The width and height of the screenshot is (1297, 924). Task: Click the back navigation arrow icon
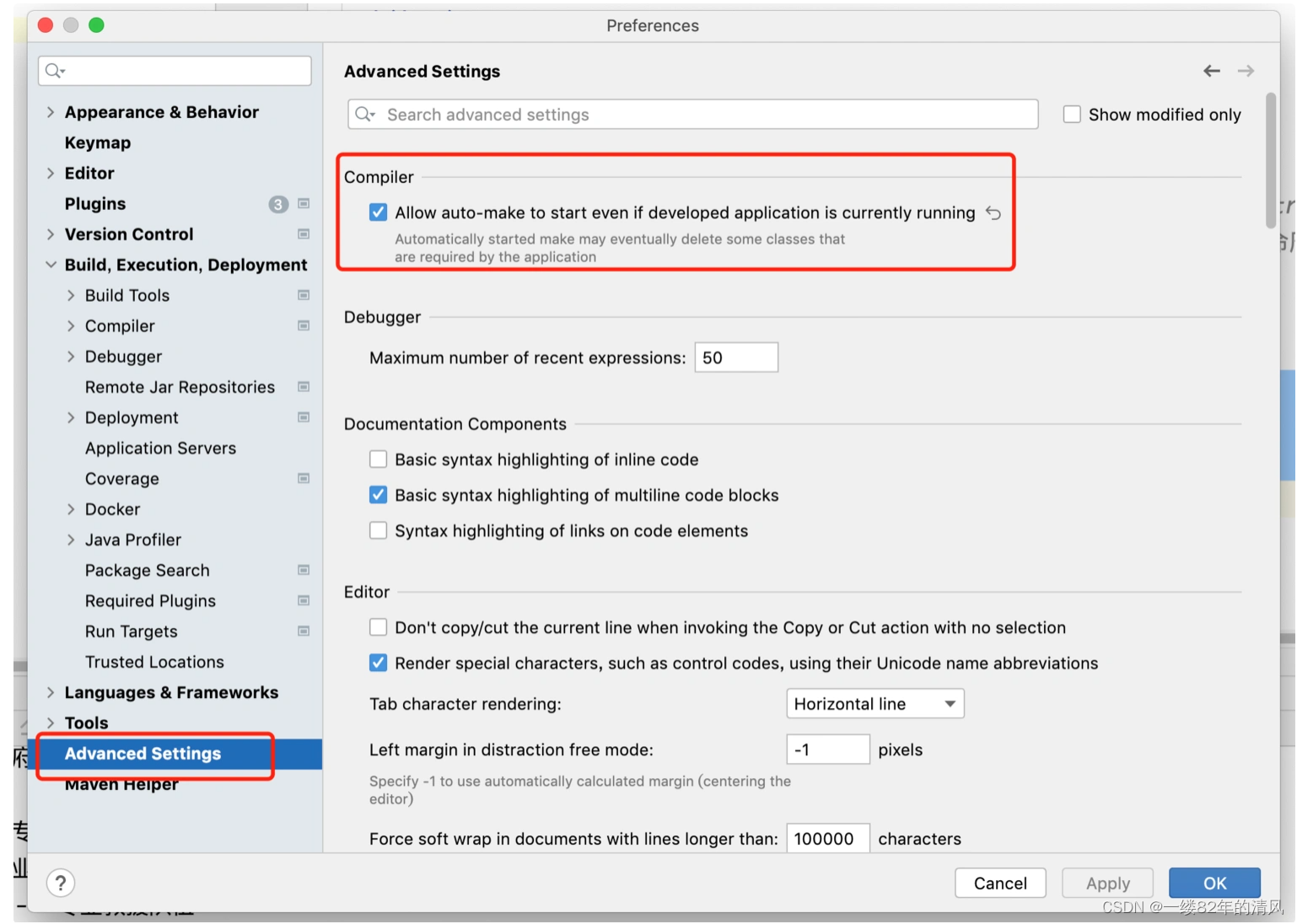click(x=1211, y=72)
